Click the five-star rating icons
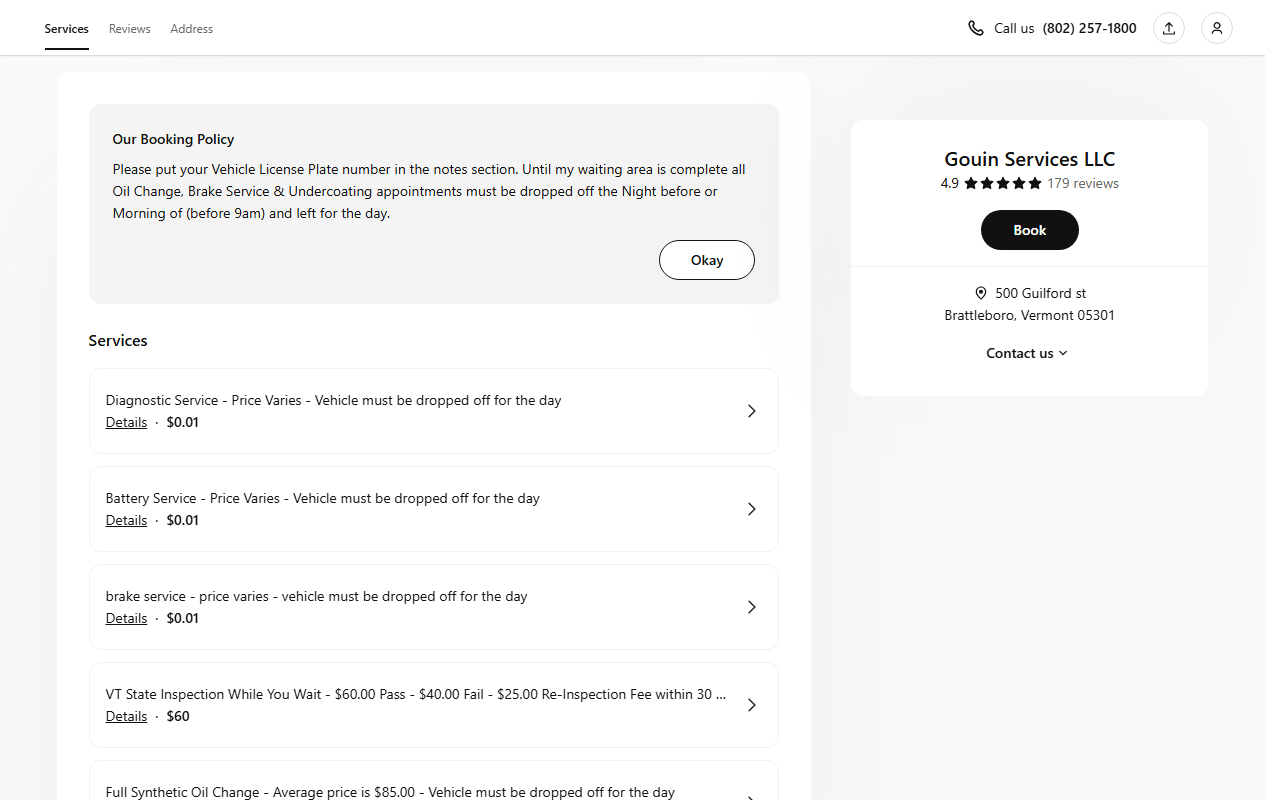 (x=1003, y=183)
